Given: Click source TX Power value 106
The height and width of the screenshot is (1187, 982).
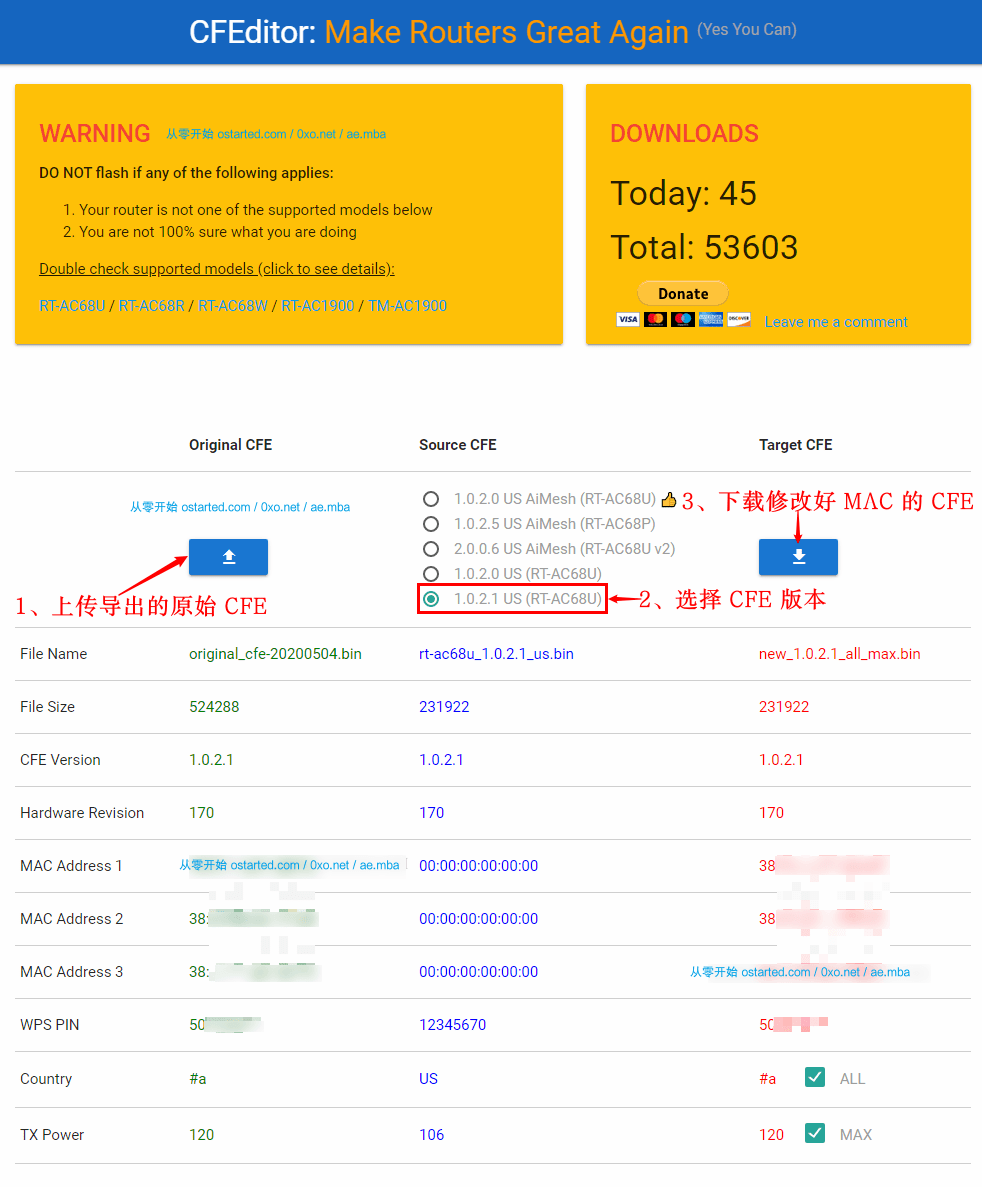Looking at the screenshot, I should coord(432,1135).
